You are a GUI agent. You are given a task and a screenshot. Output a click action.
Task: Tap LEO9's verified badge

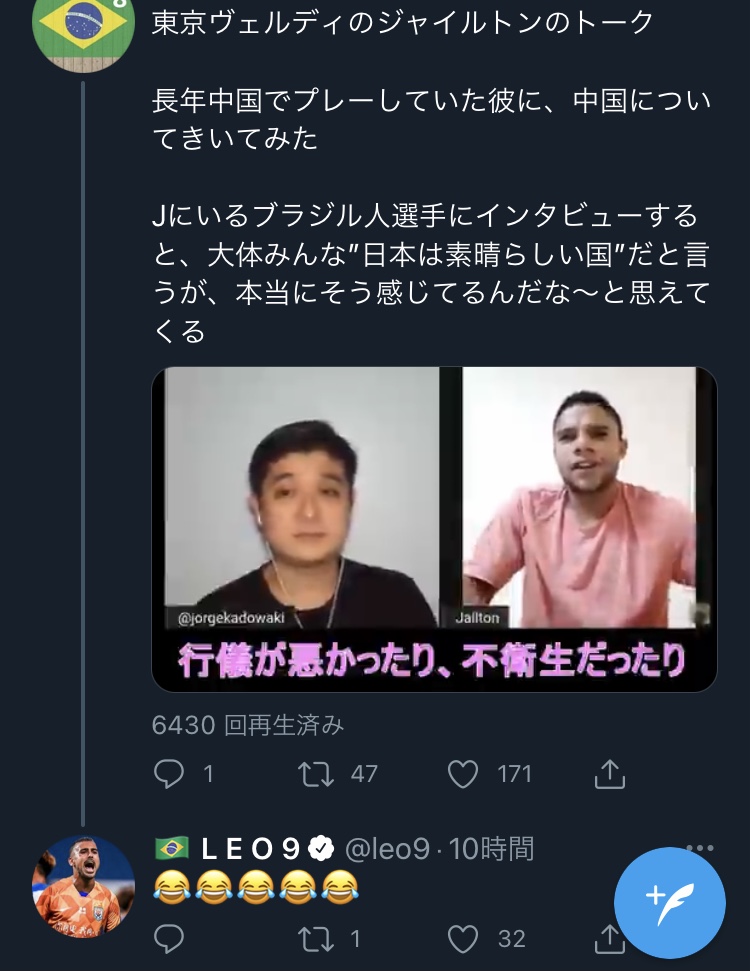[x=320, y=849]
